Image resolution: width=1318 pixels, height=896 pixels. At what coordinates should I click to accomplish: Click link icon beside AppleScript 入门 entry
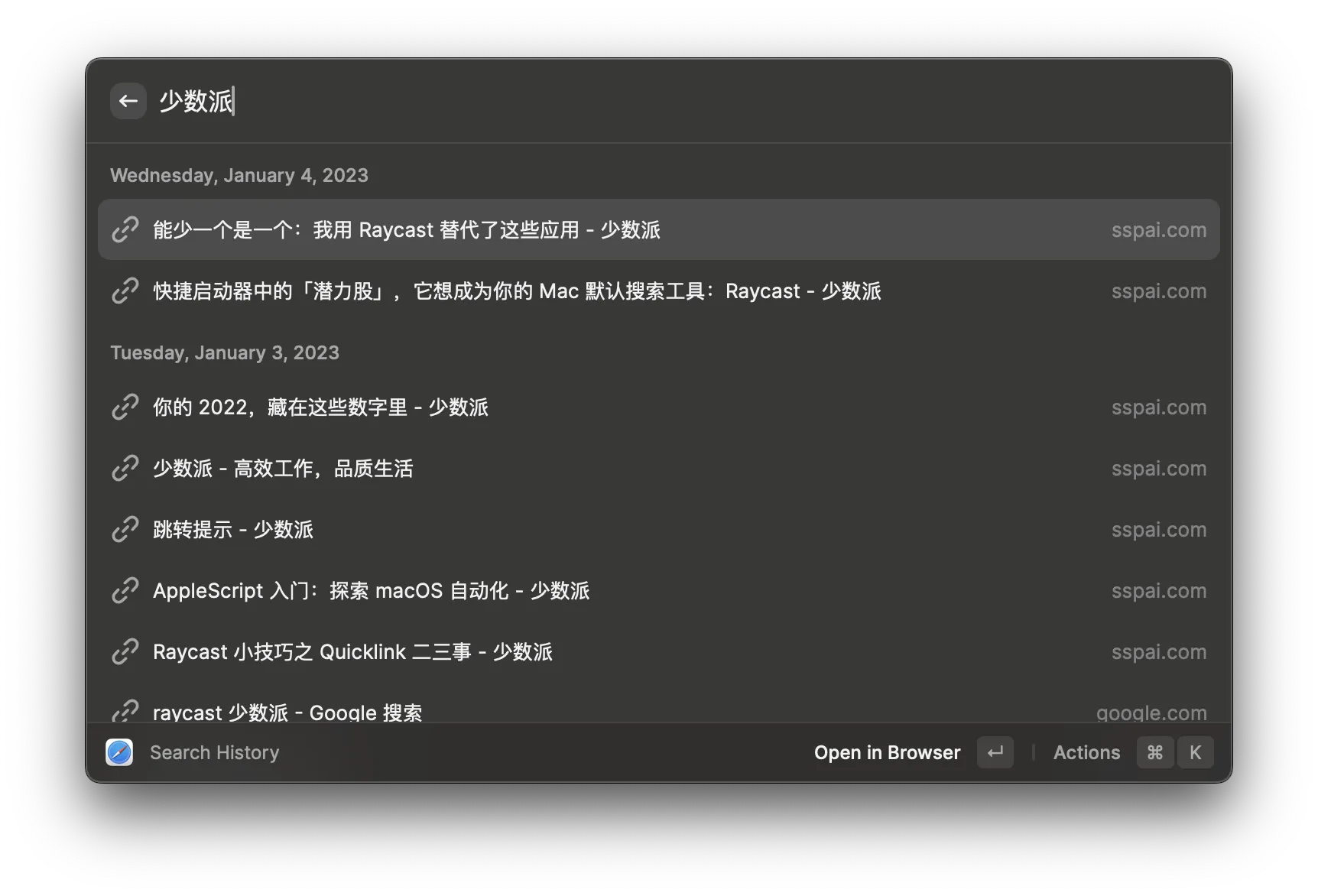click(125, 590)
